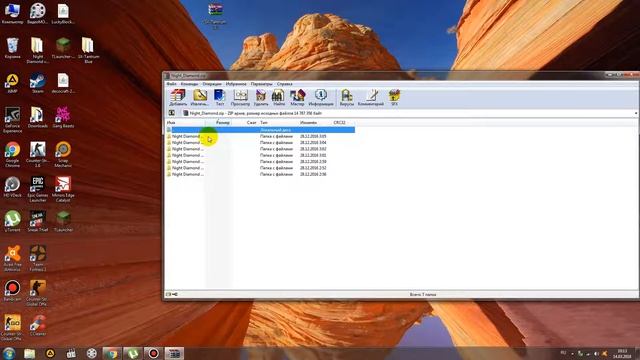Select the Team Fortress 2 shortcut
The image size is (640, 360).
(x=38, y=258)
